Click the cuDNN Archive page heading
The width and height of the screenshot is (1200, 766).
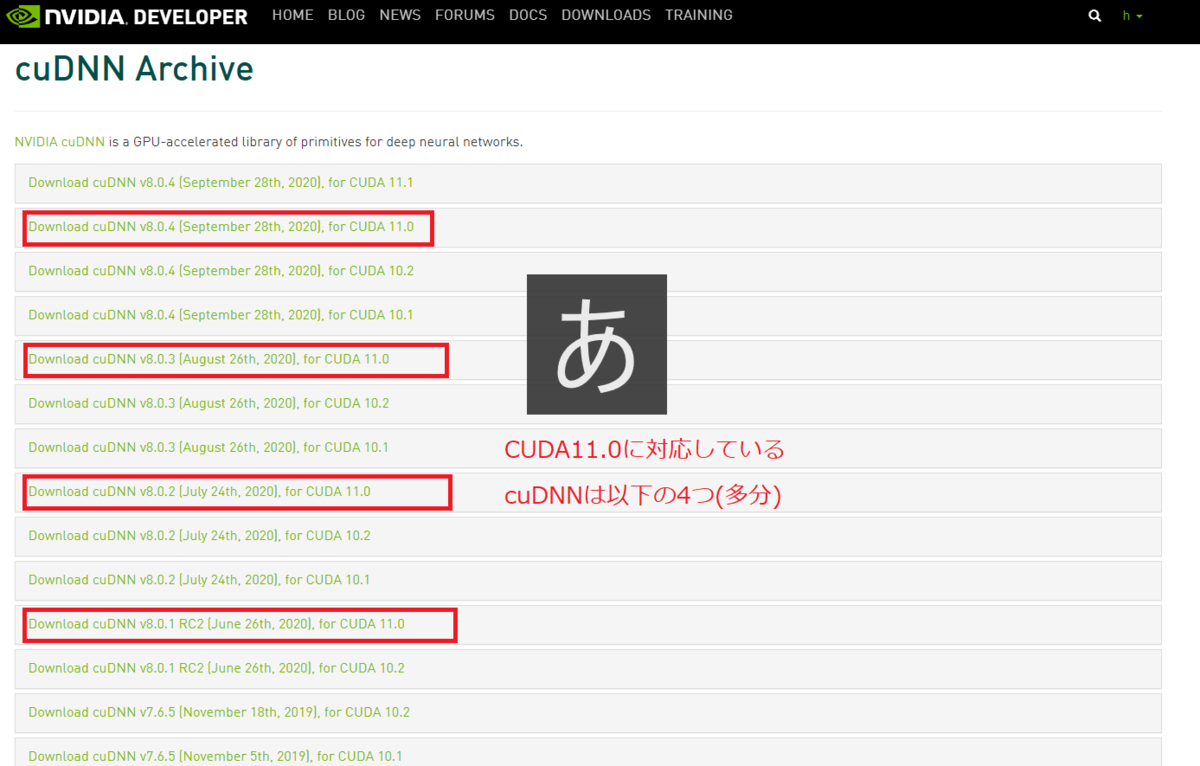click(134, 69)
